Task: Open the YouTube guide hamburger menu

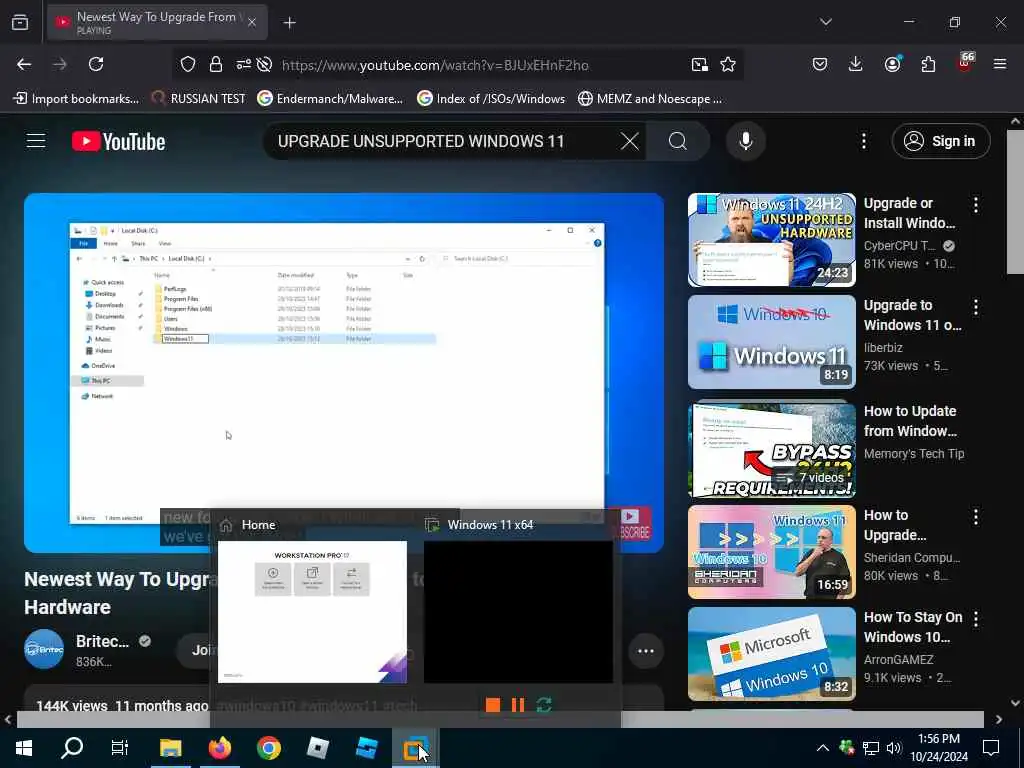Action: tap(36, 141)
